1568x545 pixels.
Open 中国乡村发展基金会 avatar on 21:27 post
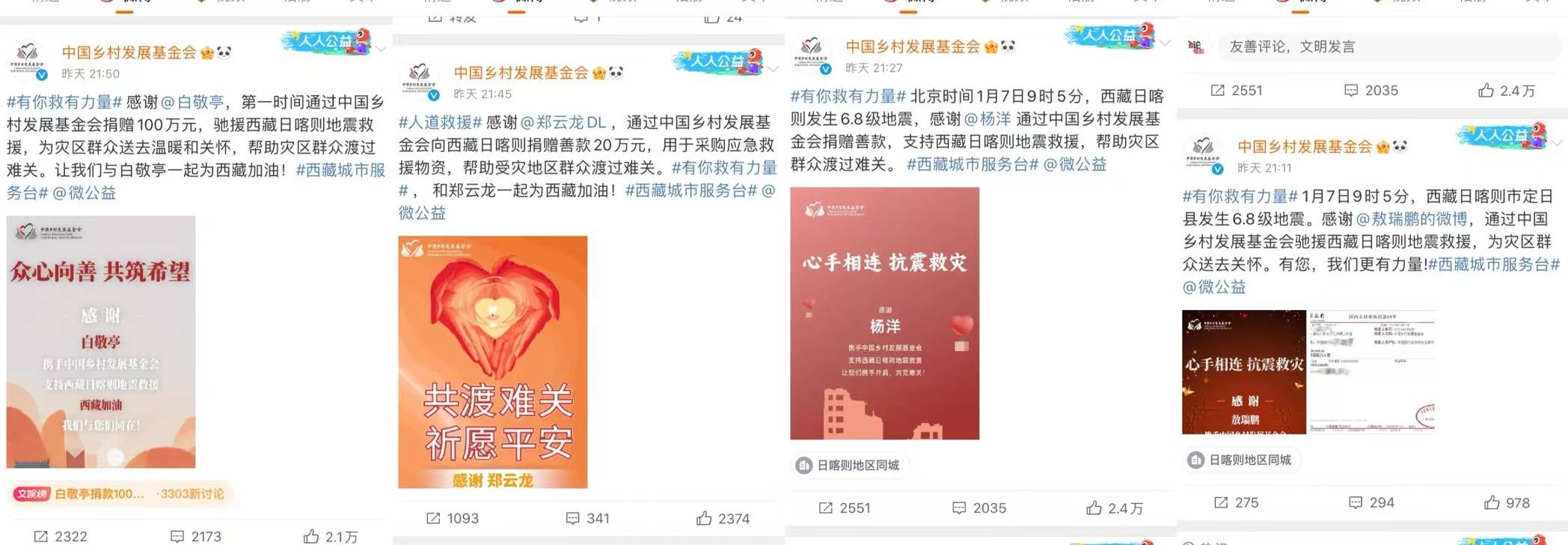[811, 54]
